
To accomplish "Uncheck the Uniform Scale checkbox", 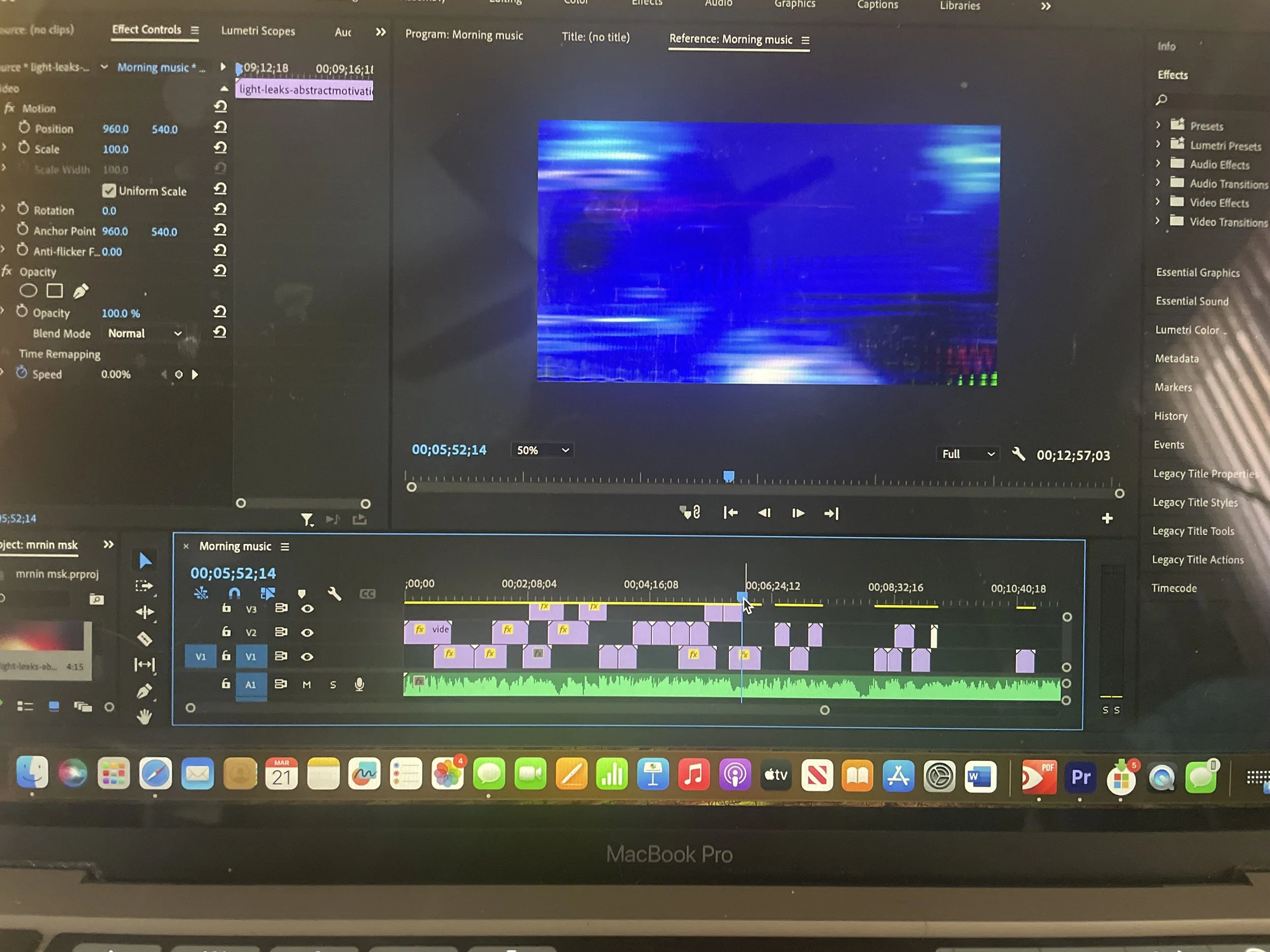I will 109,190.
